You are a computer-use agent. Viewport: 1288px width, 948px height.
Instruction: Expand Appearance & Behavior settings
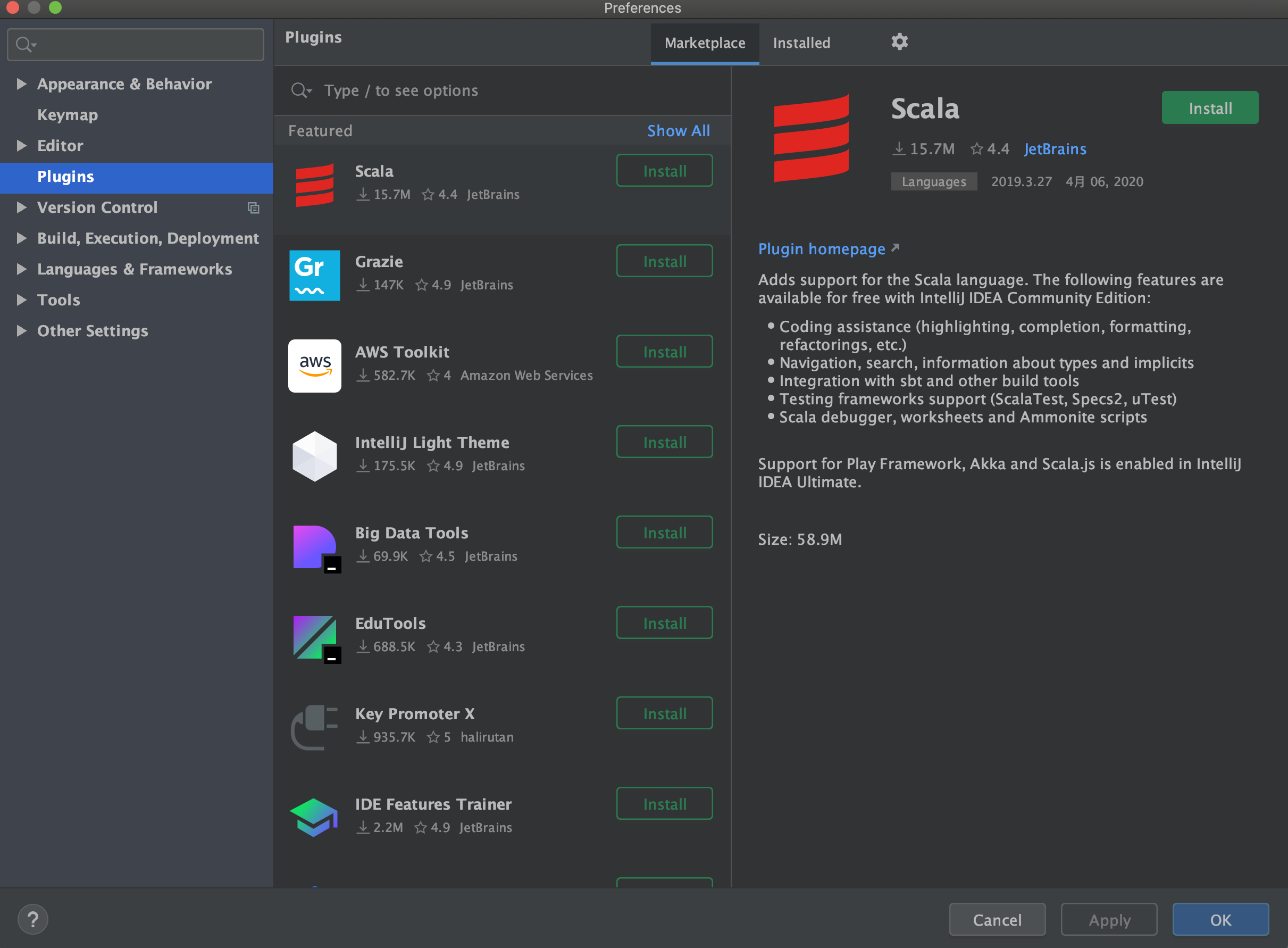pyautogui.click(x=22, y=84)
